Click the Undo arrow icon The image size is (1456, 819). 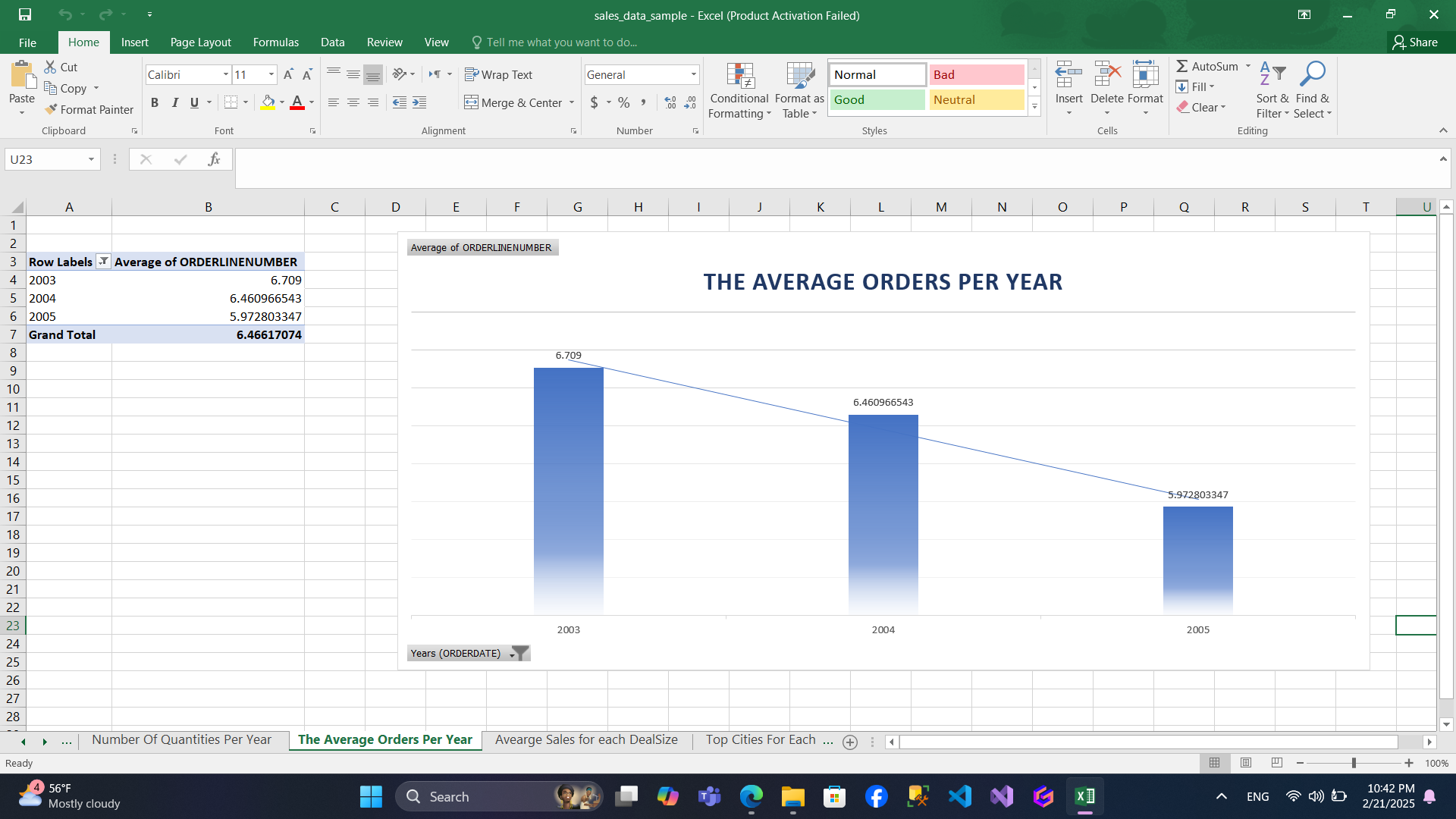point(65,14)
